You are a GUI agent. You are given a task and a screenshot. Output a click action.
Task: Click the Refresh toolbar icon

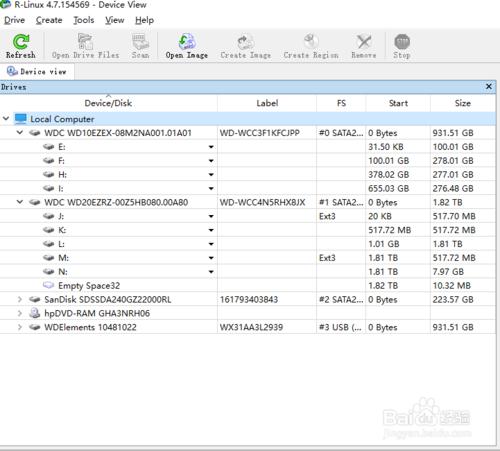21,42
